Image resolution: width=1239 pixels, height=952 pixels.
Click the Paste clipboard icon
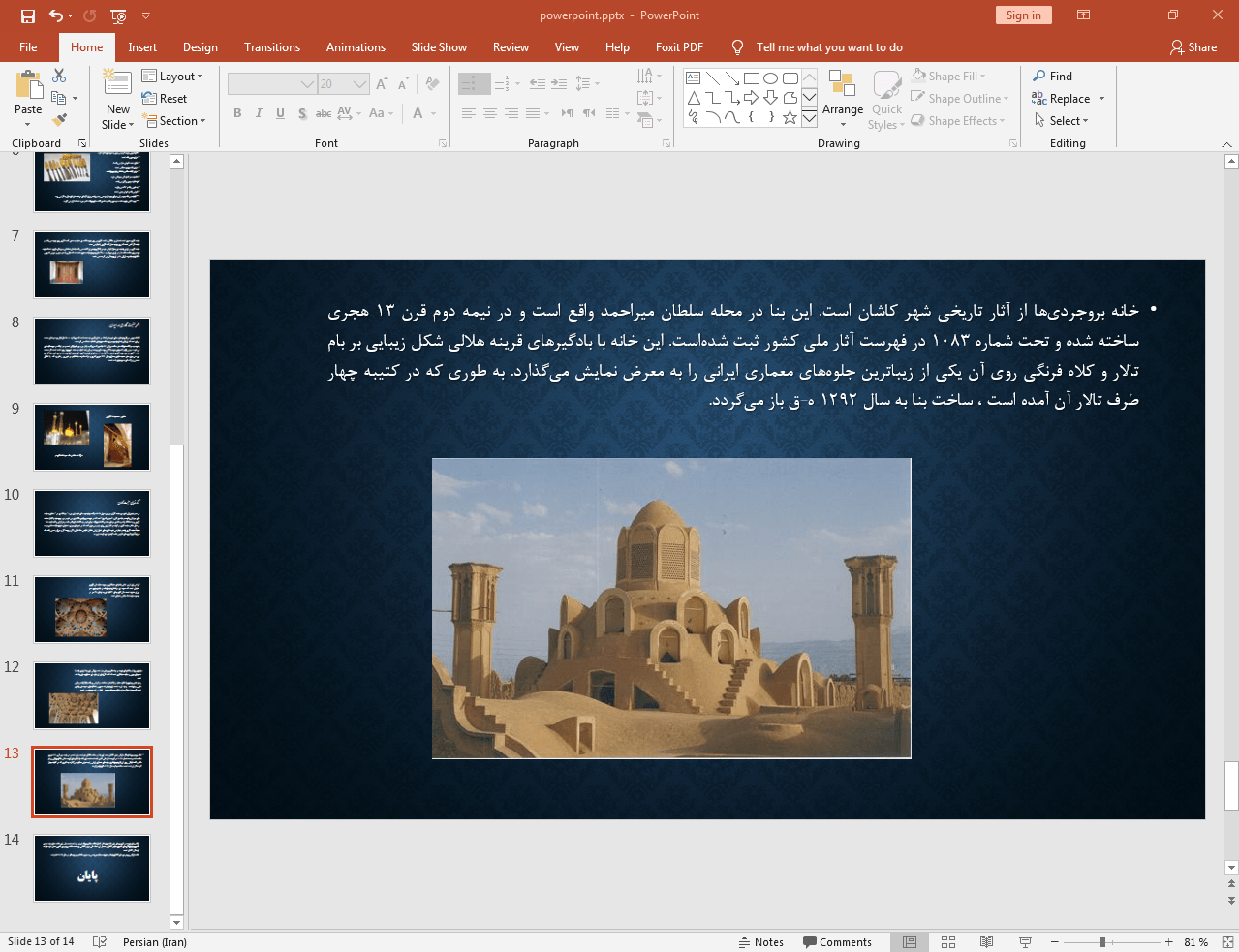point(28,87)
